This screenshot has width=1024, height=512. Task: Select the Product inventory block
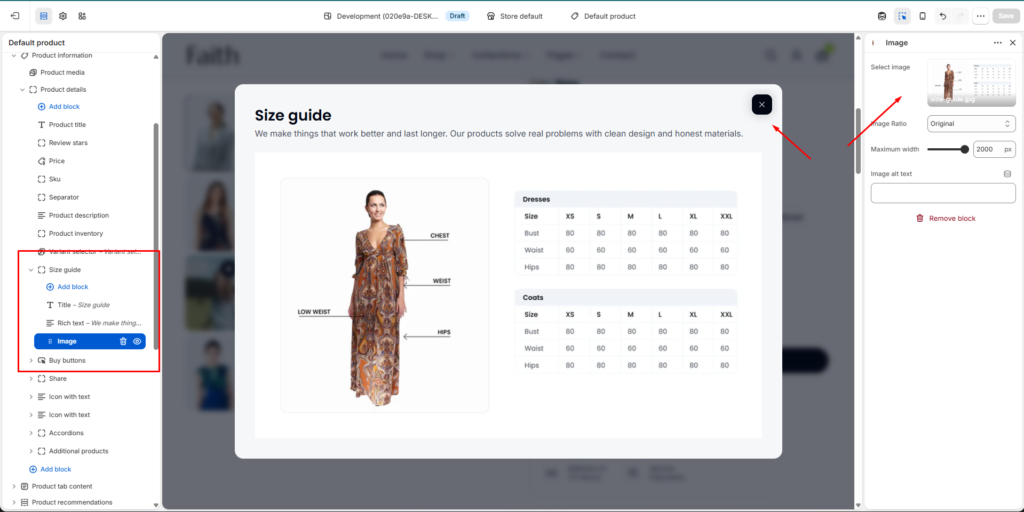[76, 233]
